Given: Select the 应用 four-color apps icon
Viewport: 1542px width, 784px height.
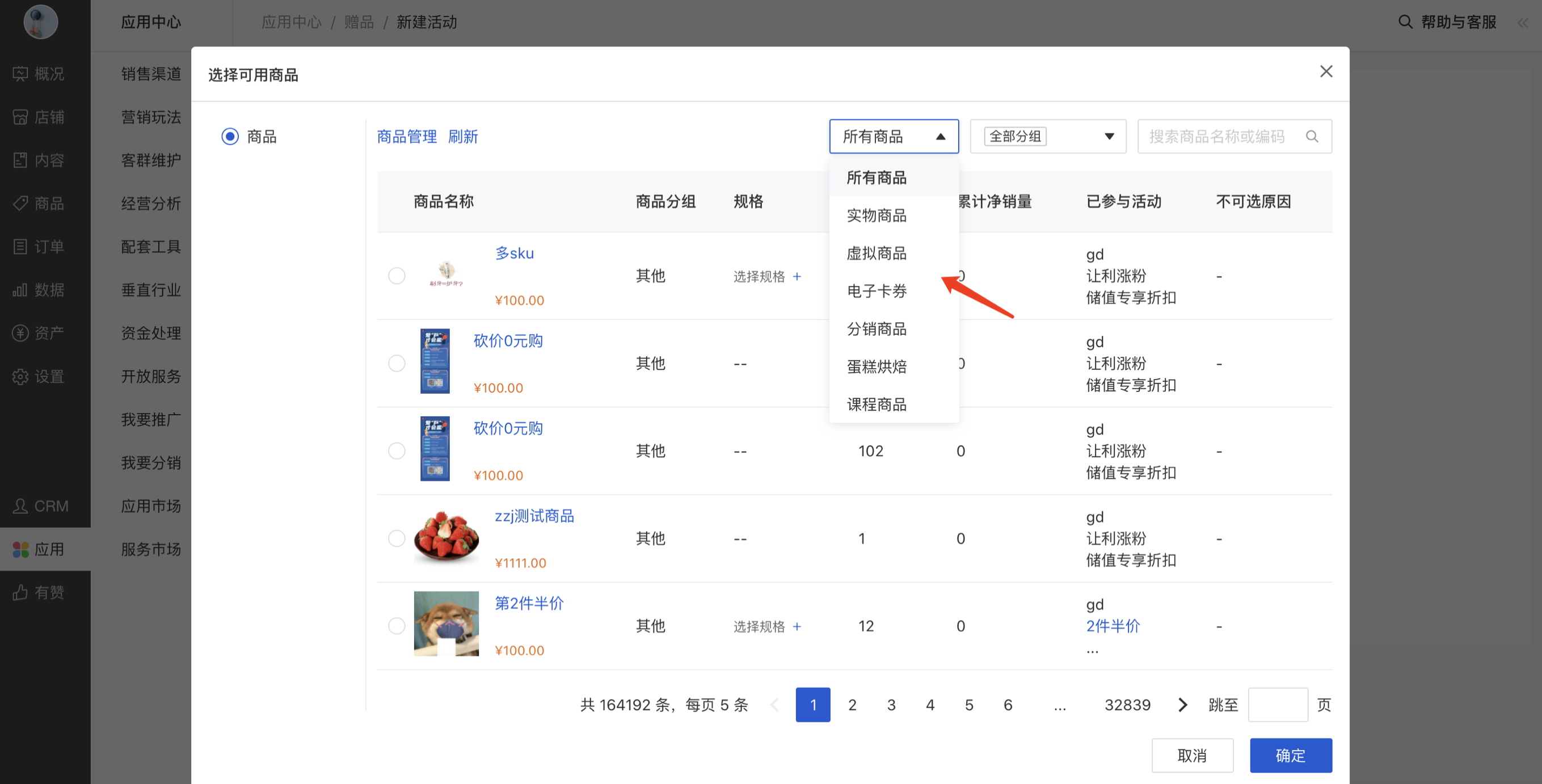Looking at the screenshot, I should pos(20,549).
